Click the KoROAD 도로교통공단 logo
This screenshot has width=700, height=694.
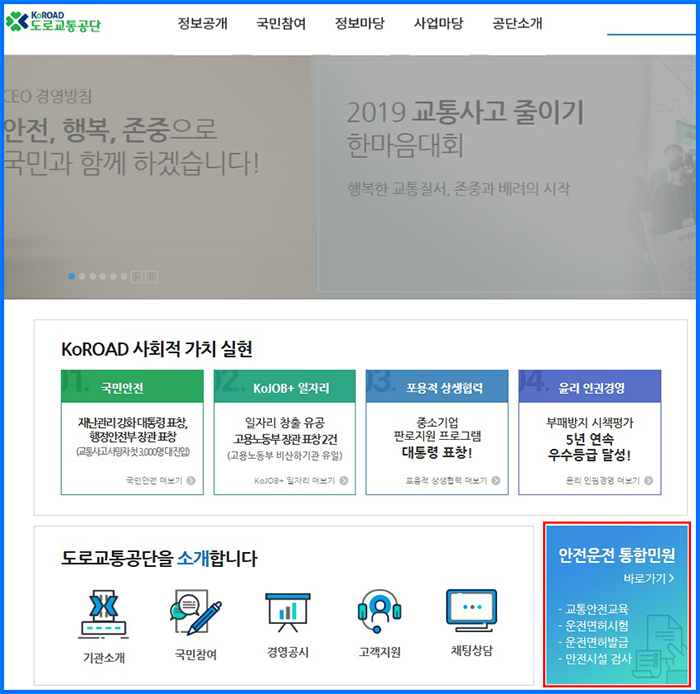pos(53,22)
